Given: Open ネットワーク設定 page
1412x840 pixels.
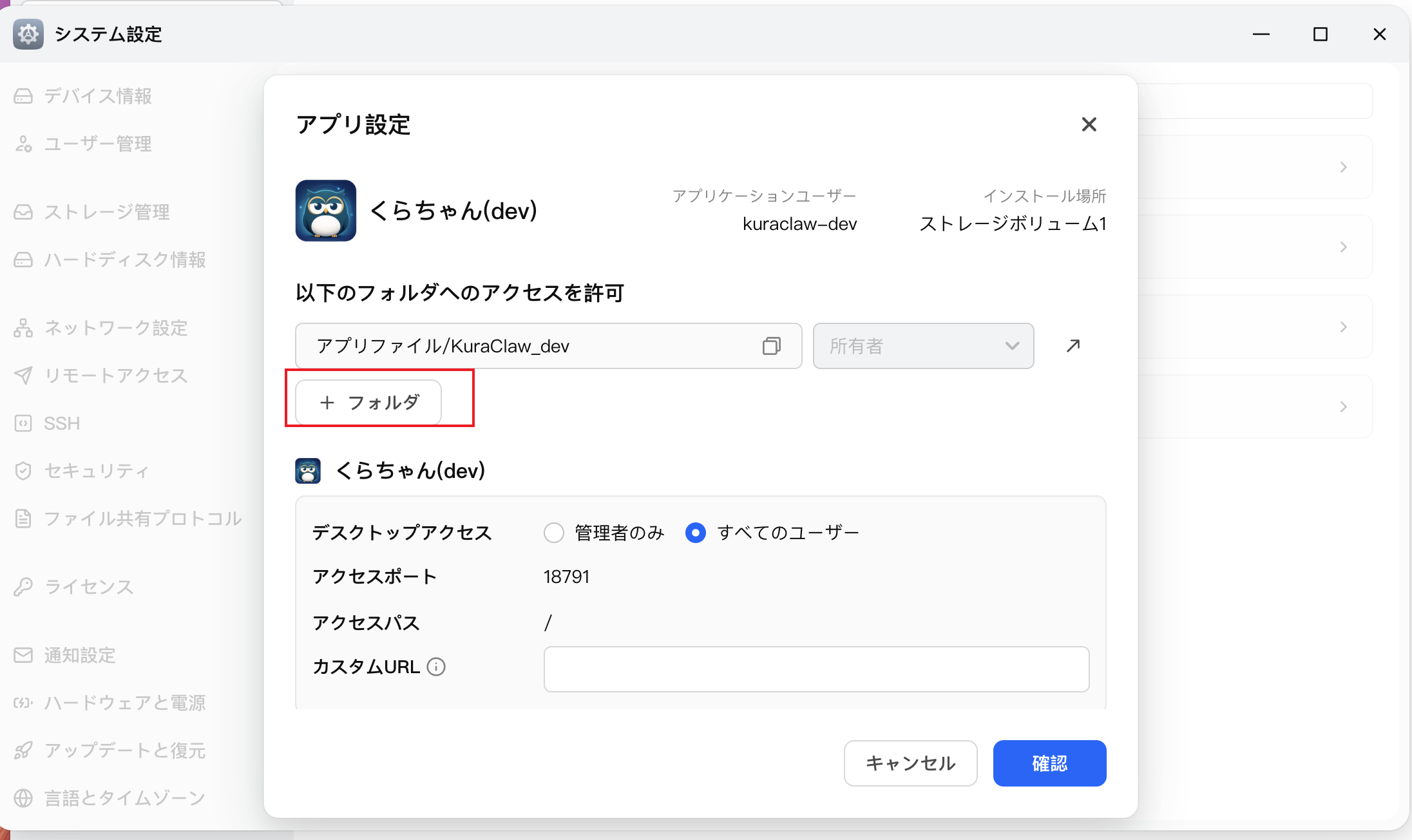Looking at the screenshot, I should point(100,328).
